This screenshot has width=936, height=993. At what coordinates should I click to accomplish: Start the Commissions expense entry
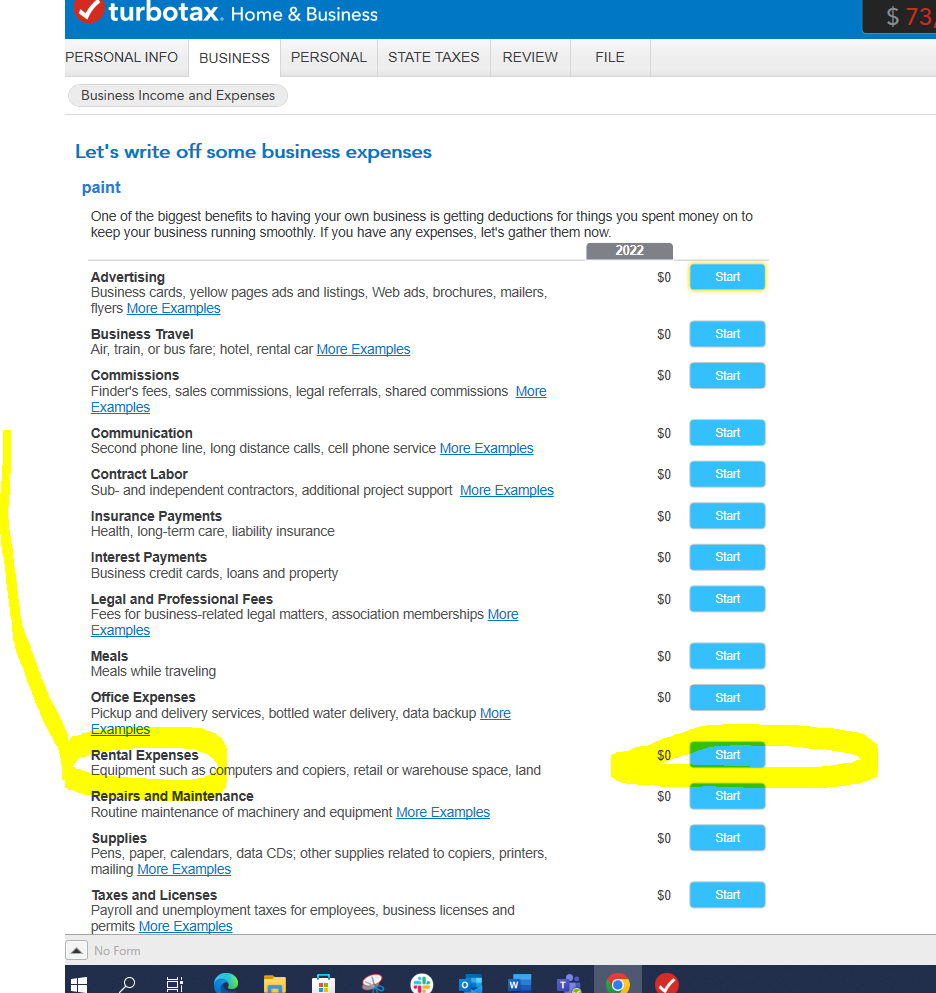727,376
